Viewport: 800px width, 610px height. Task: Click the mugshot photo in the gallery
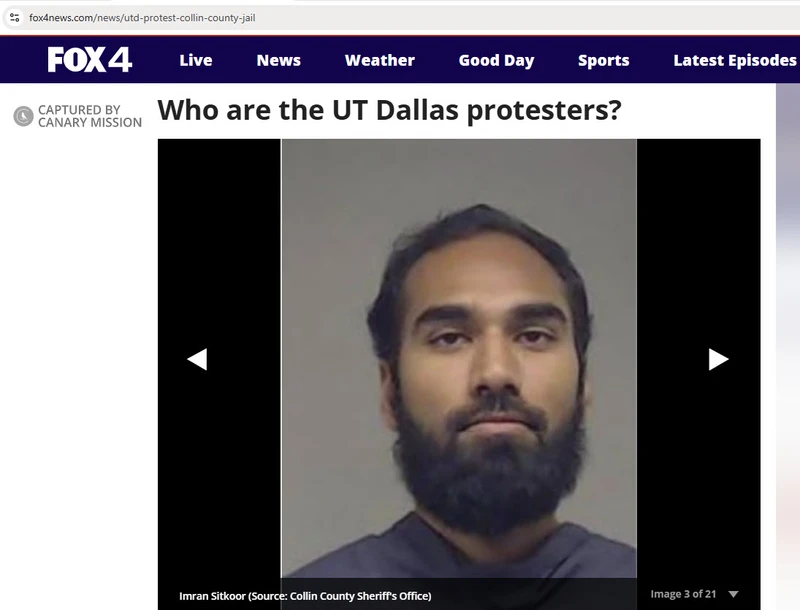(x=459, y=358)
